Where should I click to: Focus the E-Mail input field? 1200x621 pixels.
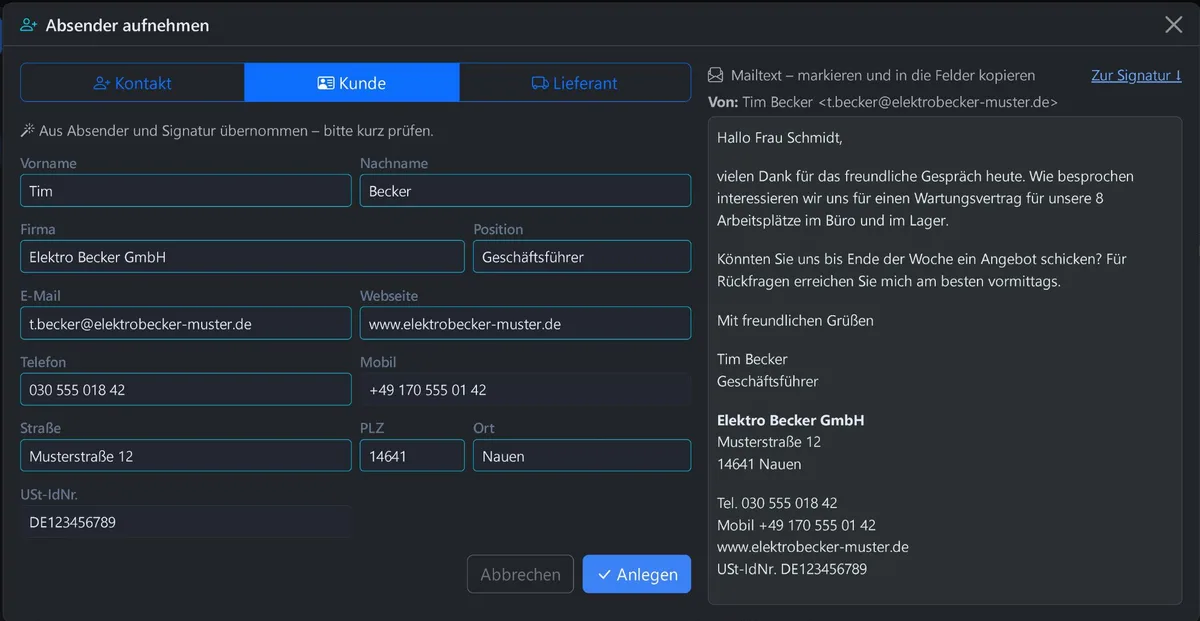(x=186, y=324)
